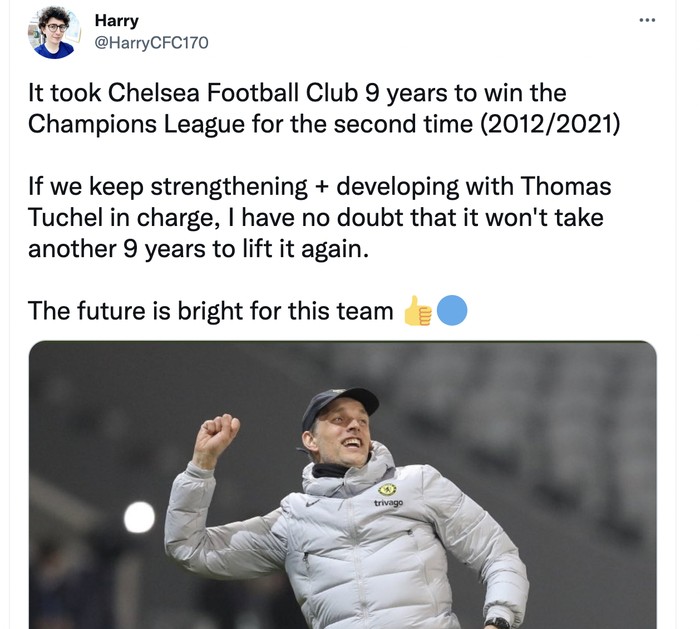Open the display name Harry
Viewport: 700px width, 629px height.
pyautogui.click(x=116, y=20)
